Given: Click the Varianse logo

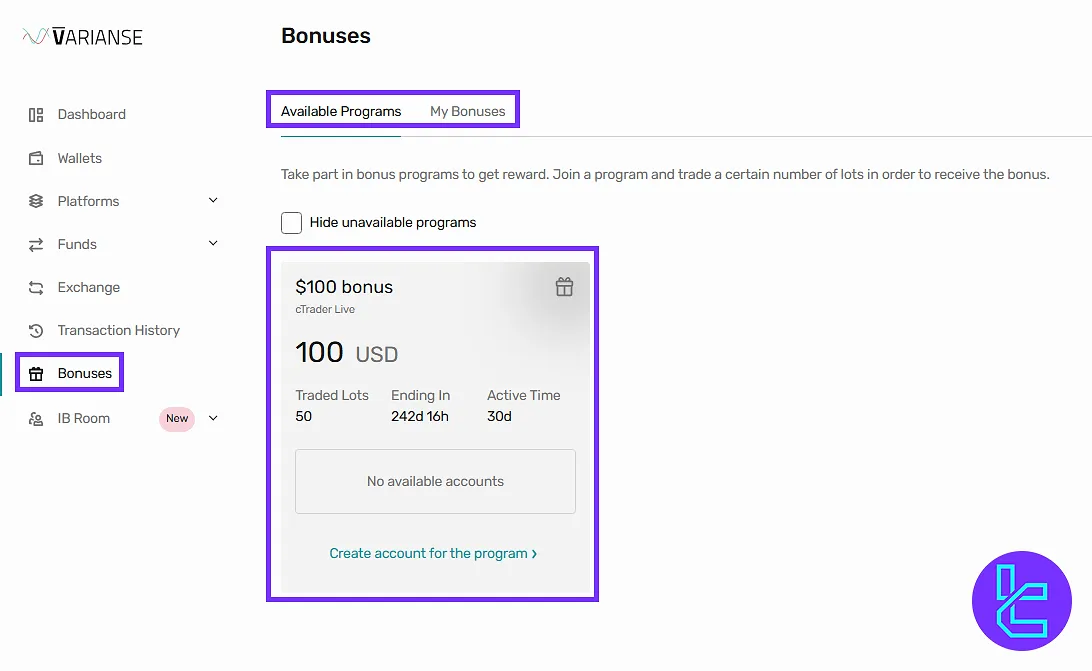Looking at the screenshot, I should [82, 37].
